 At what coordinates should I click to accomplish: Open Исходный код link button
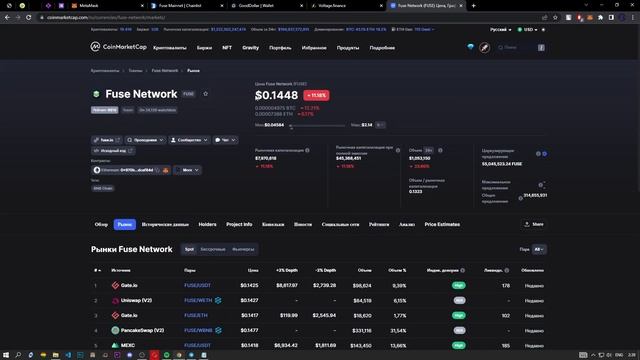pyautogui.click(x=113, y=151)
